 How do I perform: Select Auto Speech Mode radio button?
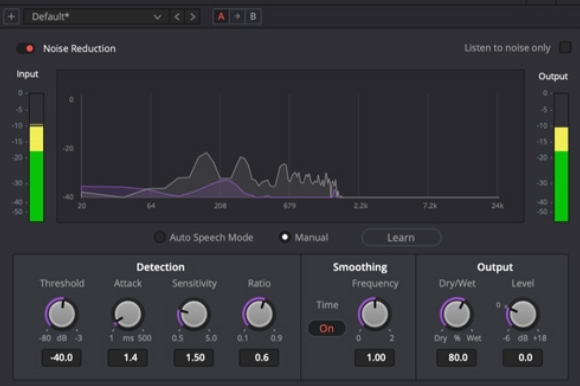pyautogui.click(x=160, y=237)
